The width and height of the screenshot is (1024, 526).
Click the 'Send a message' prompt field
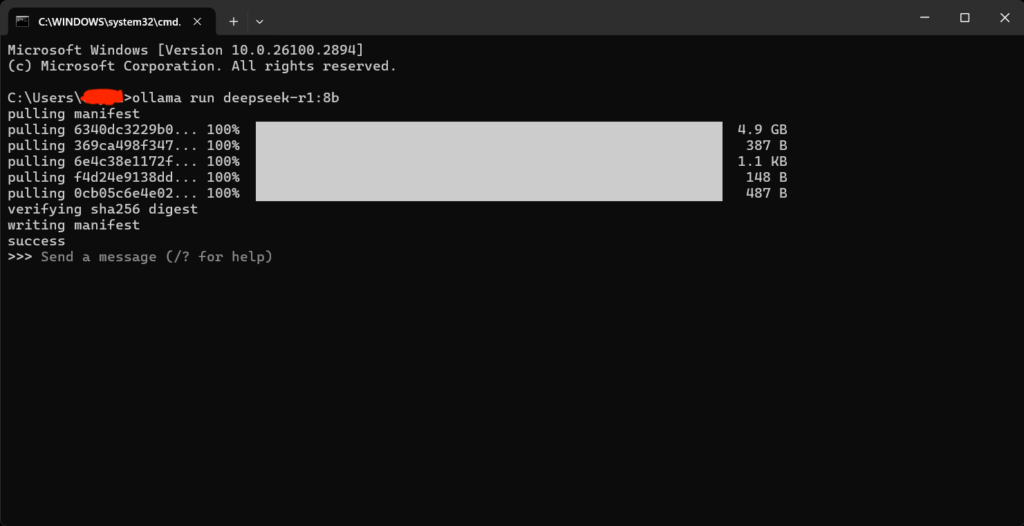coord(157,257)
